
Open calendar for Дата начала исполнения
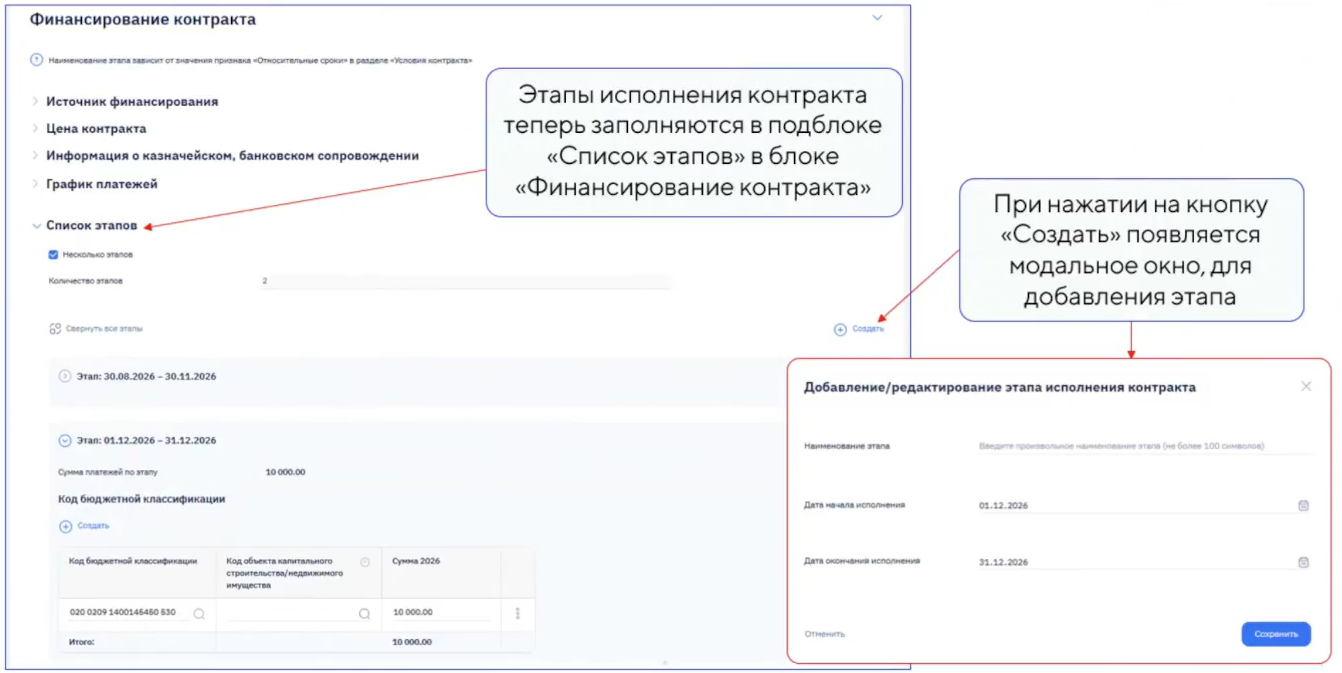pyautogui.click(x=1303, y=506)
